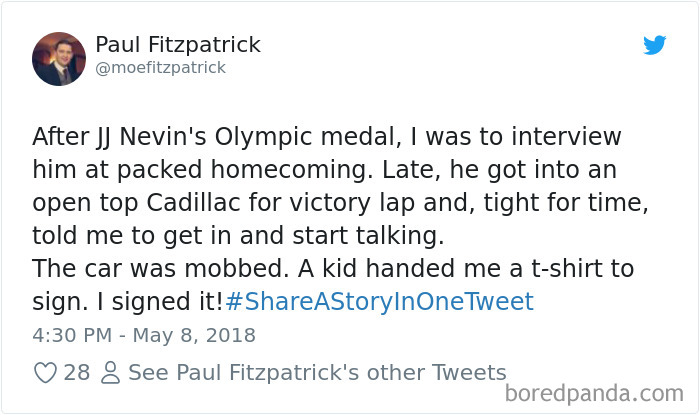The height and width of the screenshot is (415, 700).
Task: Click the like count 28
Action: tap(77, 373)
